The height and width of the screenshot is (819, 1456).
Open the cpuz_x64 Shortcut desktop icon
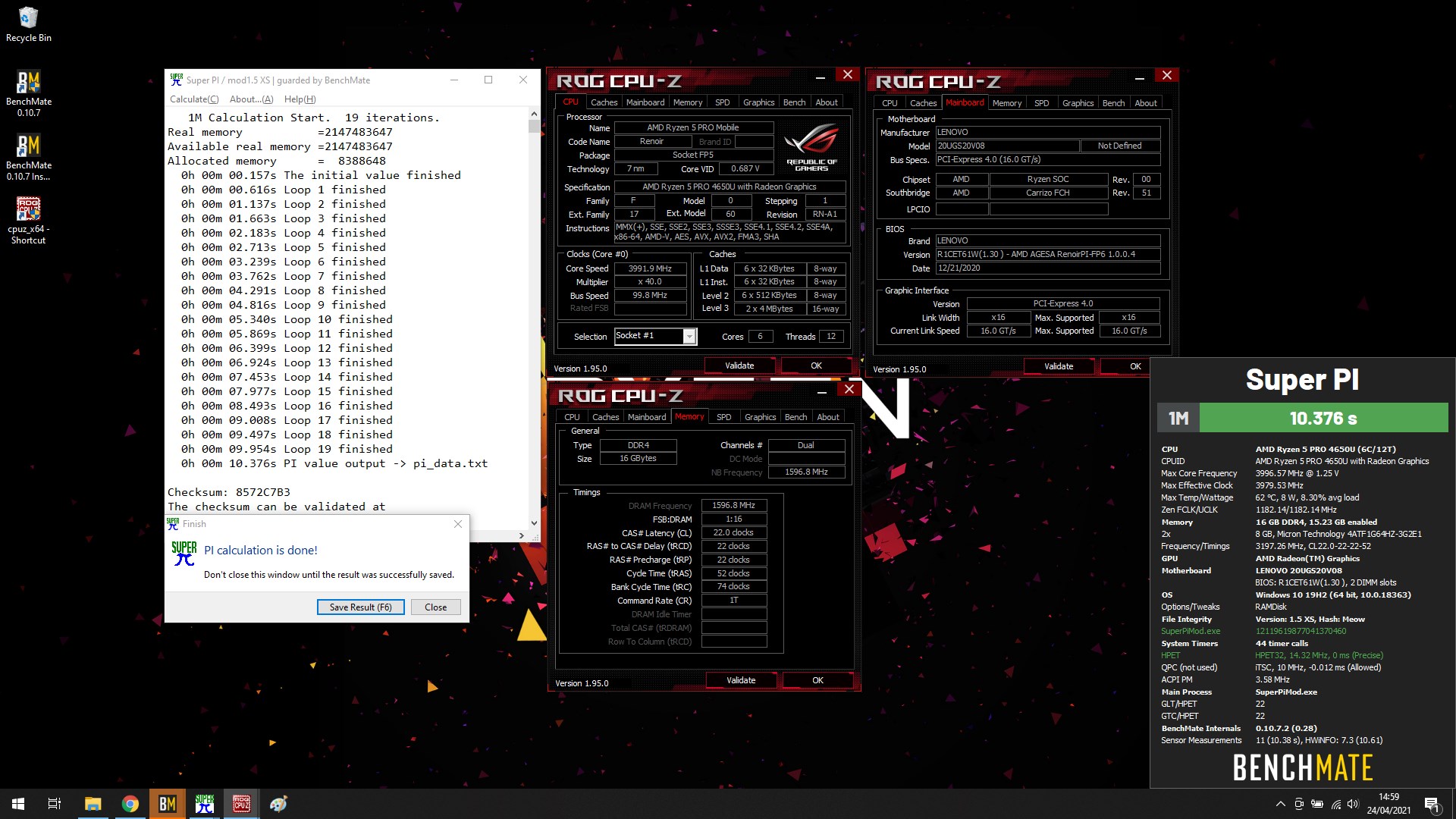(x=28, y=221)
